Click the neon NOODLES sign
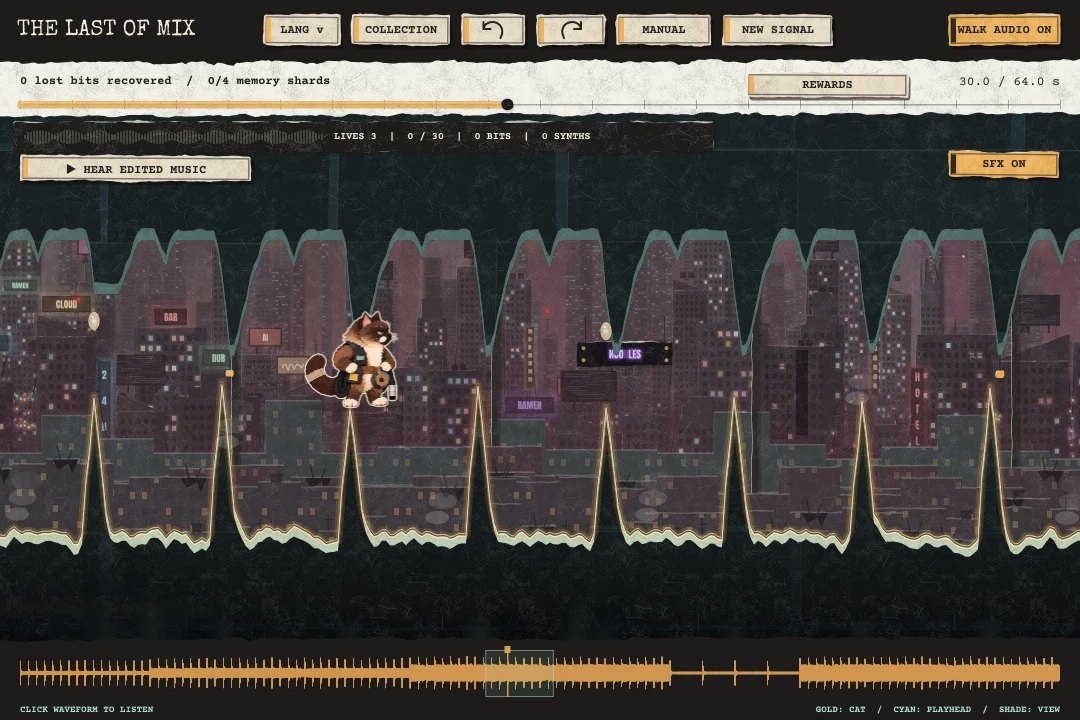Viewport: 1080px width, 720px height. [625, 354]
